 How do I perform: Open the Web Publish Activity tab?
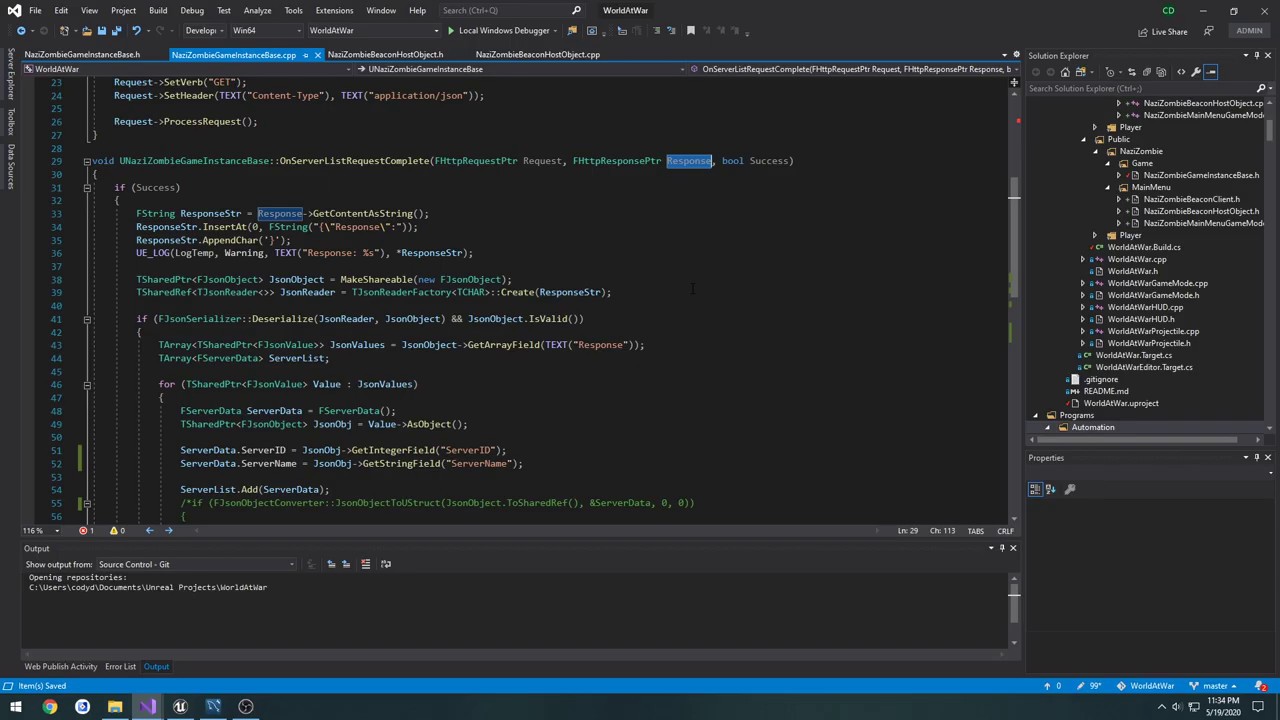pyautogui.click(x=61, y=667)
